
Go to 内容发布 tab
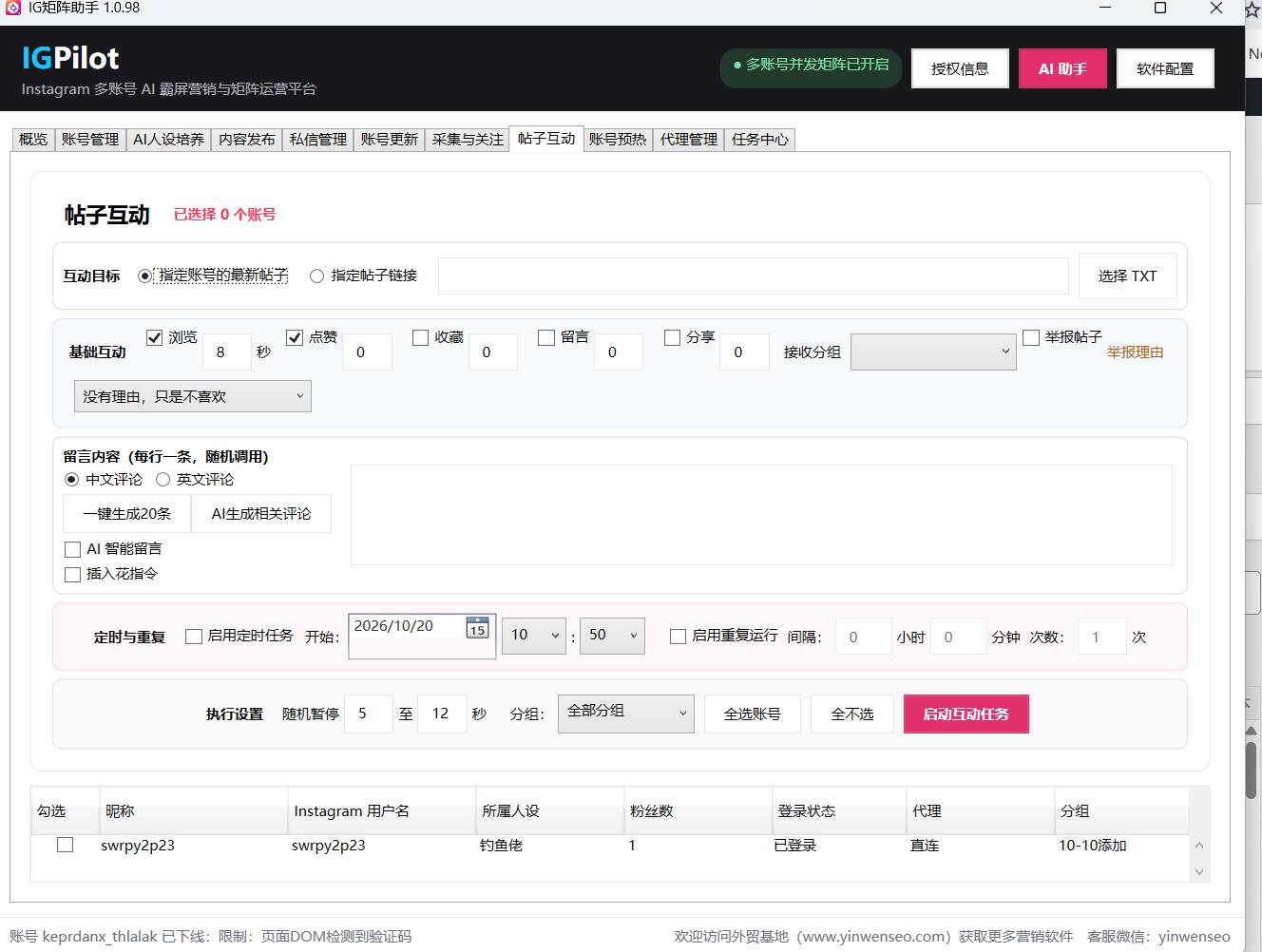[247, 140]
